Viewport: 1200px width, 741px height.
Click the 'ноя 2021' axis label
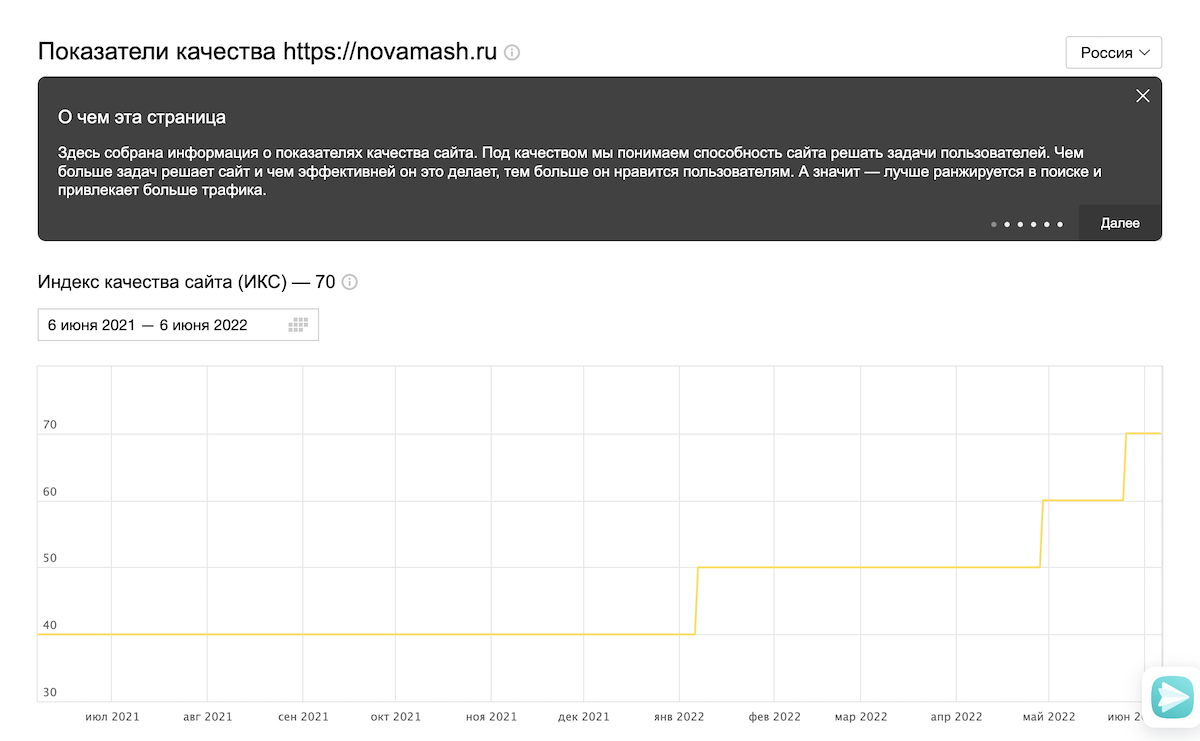491,717
